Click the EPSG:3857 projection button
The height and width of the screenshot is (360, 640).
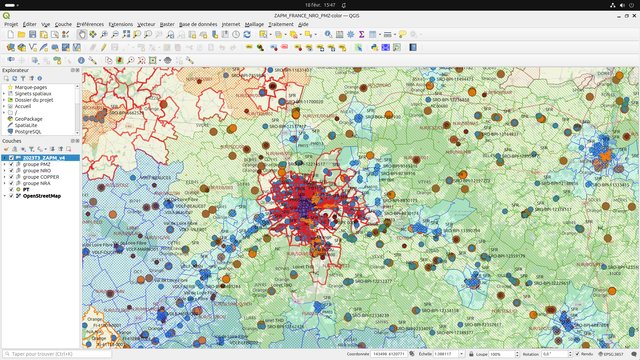(611, 354)
